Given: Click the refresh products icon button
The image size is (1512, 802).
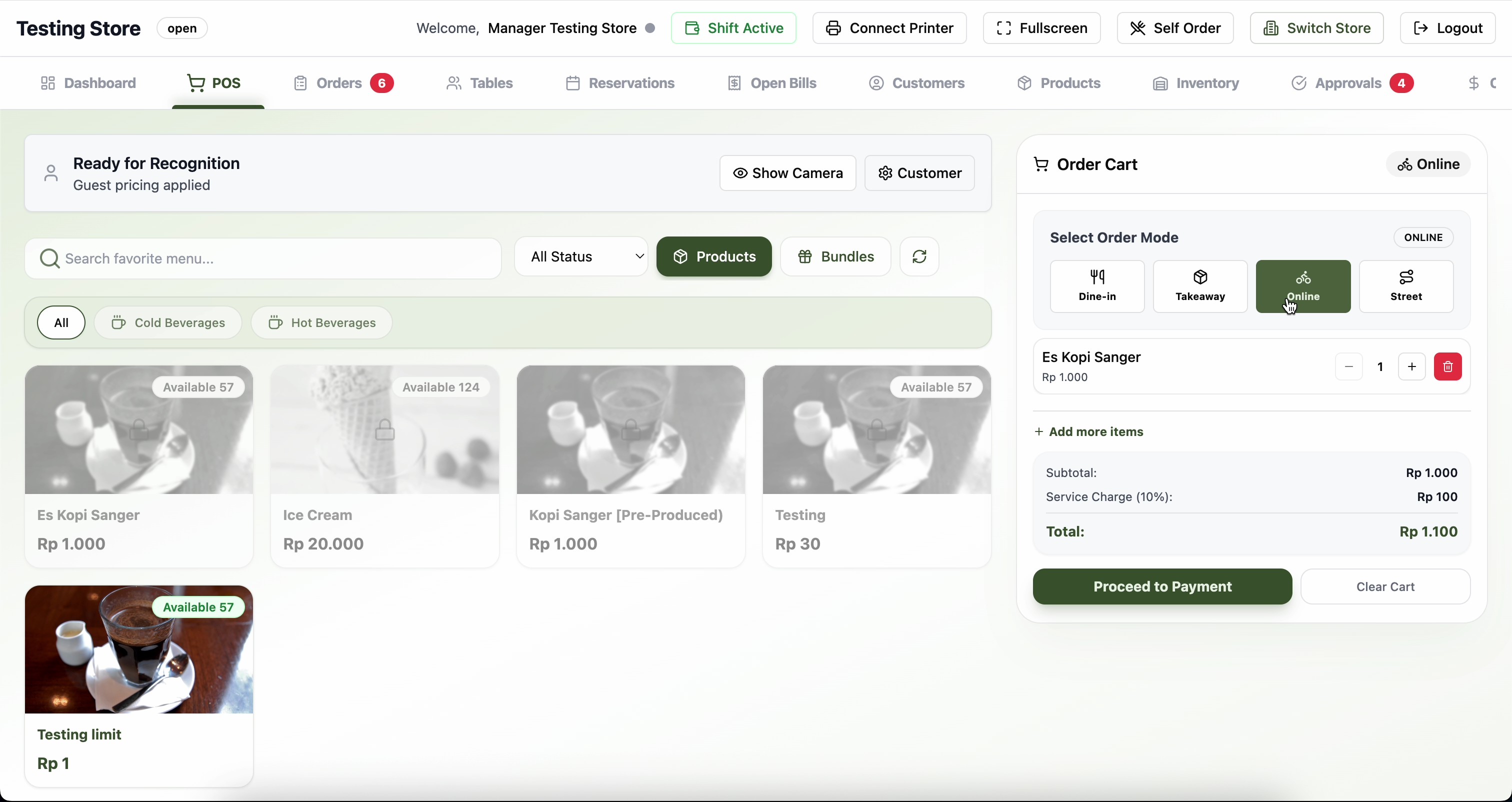Looking at the screenshot, I should click(919, 256).
